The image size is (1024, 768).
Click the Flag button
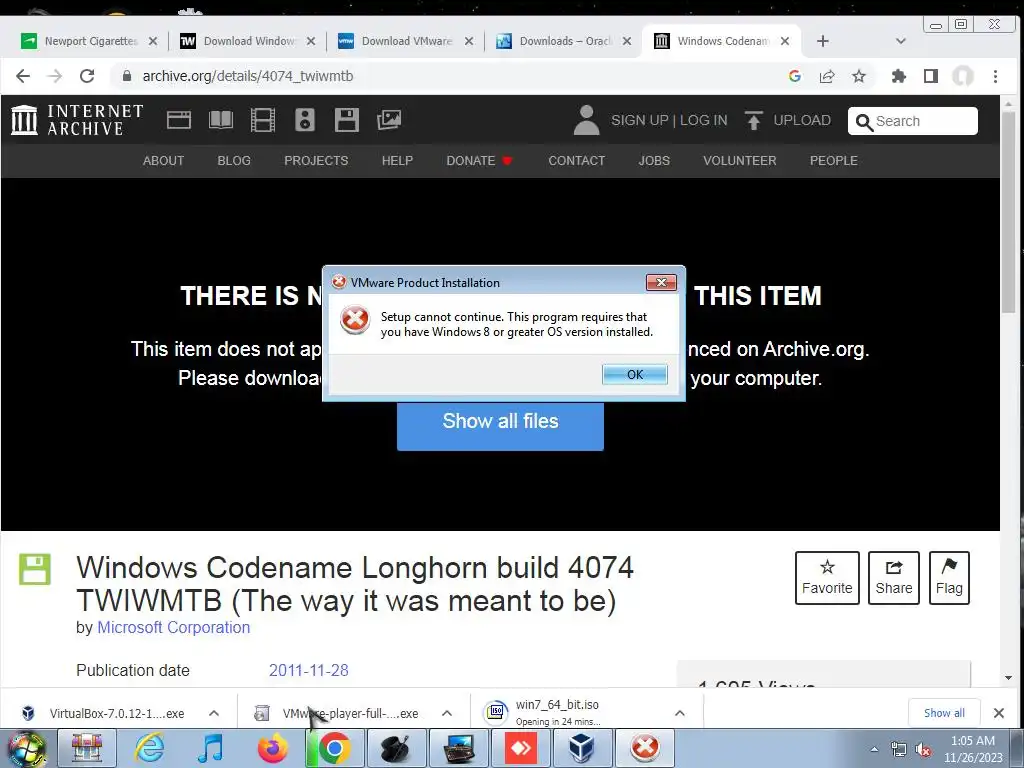[x=949, y=578]
